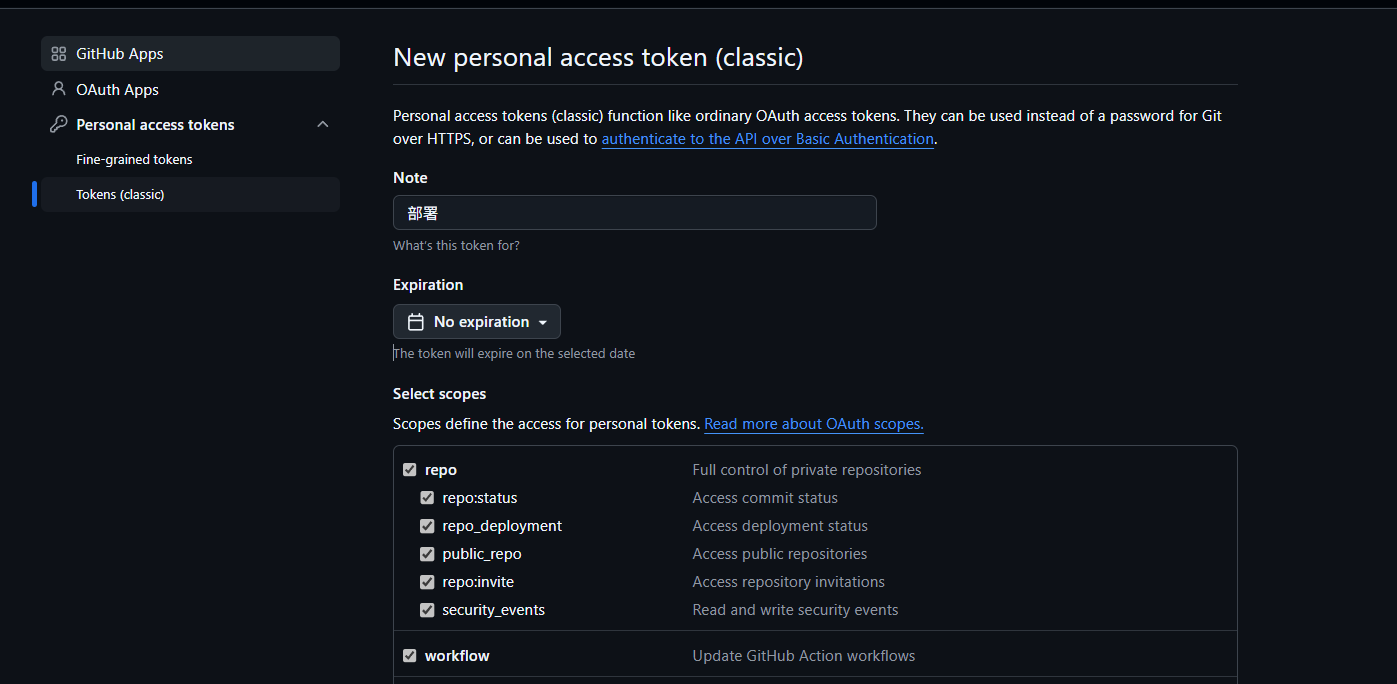1397x684 pixels.
Task: Disable the workflow scope checkbox
Action: click(409, 656)
